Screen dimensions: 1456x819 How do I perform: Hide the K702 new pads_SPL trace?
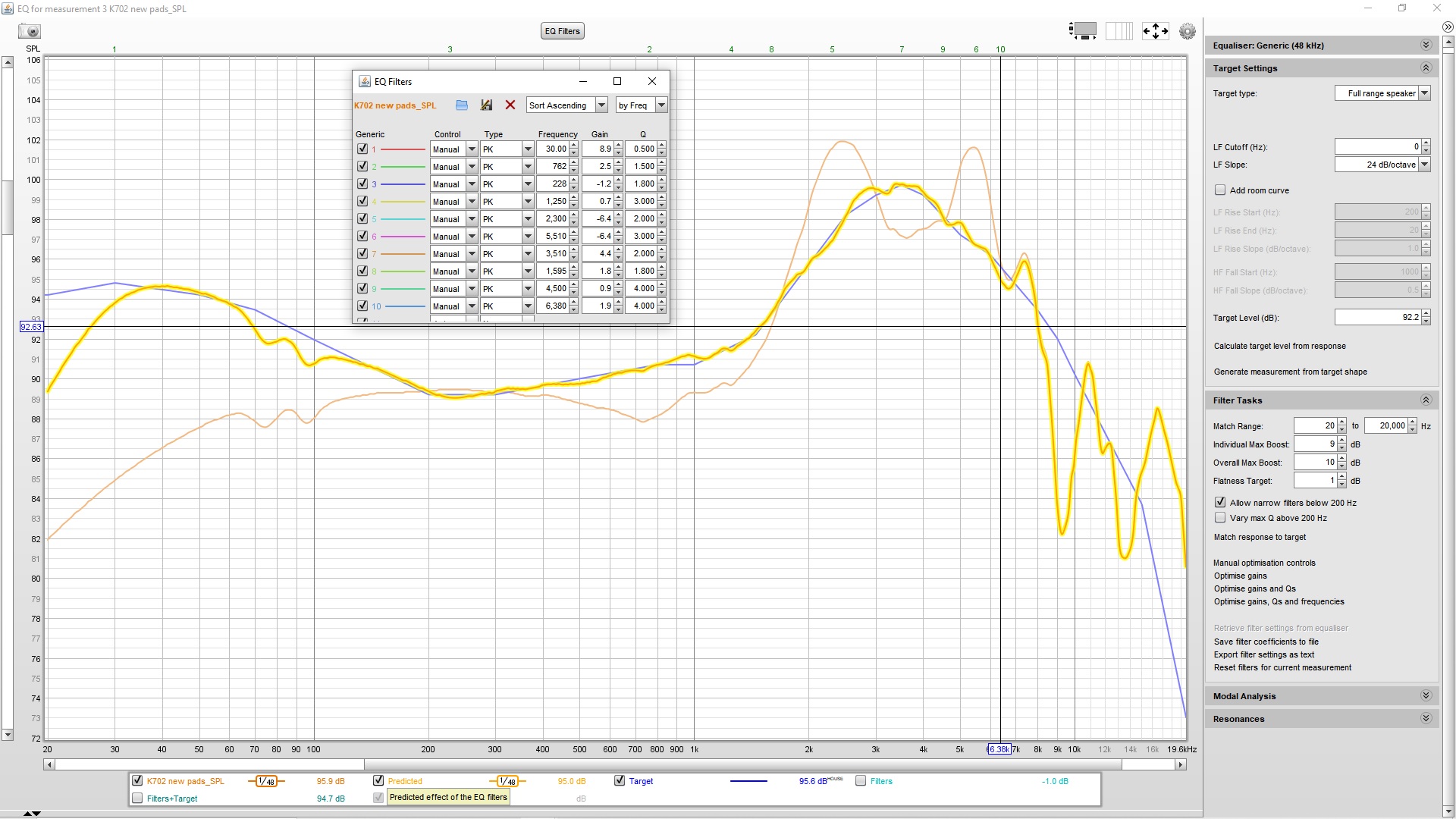tap(137, 780)
